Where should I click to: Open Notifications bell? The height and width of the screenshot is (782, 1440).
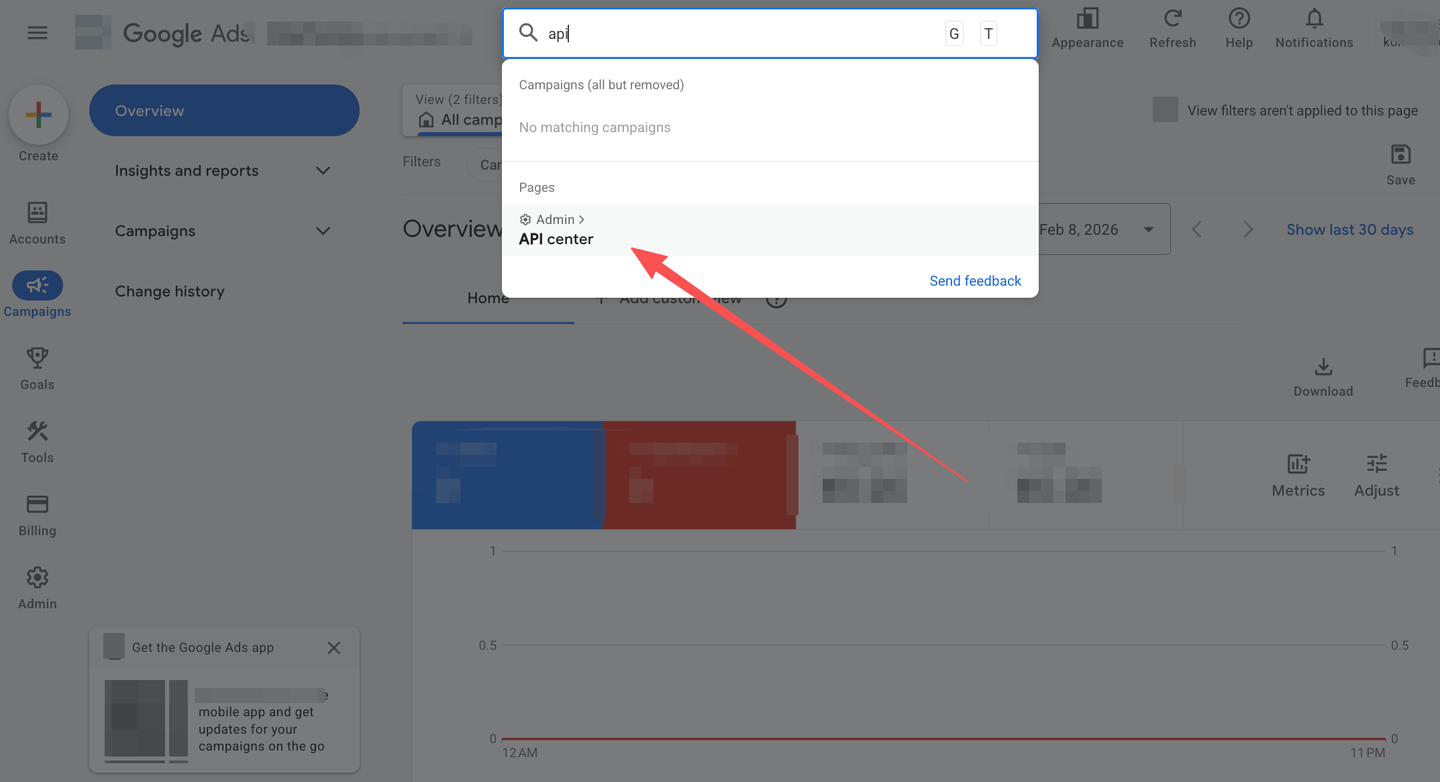point(1313,27)
